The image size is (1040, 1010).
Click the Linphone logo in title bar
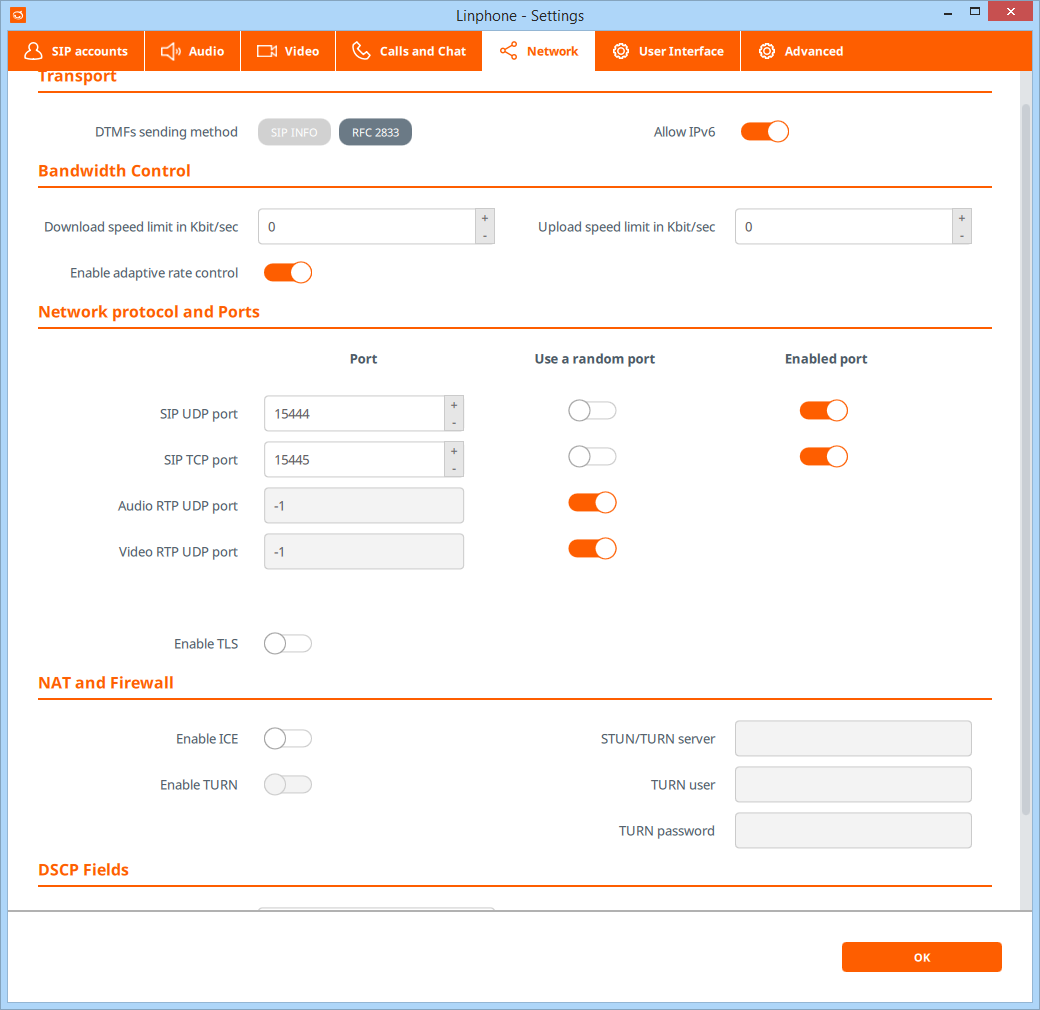(x=17, y=15)
